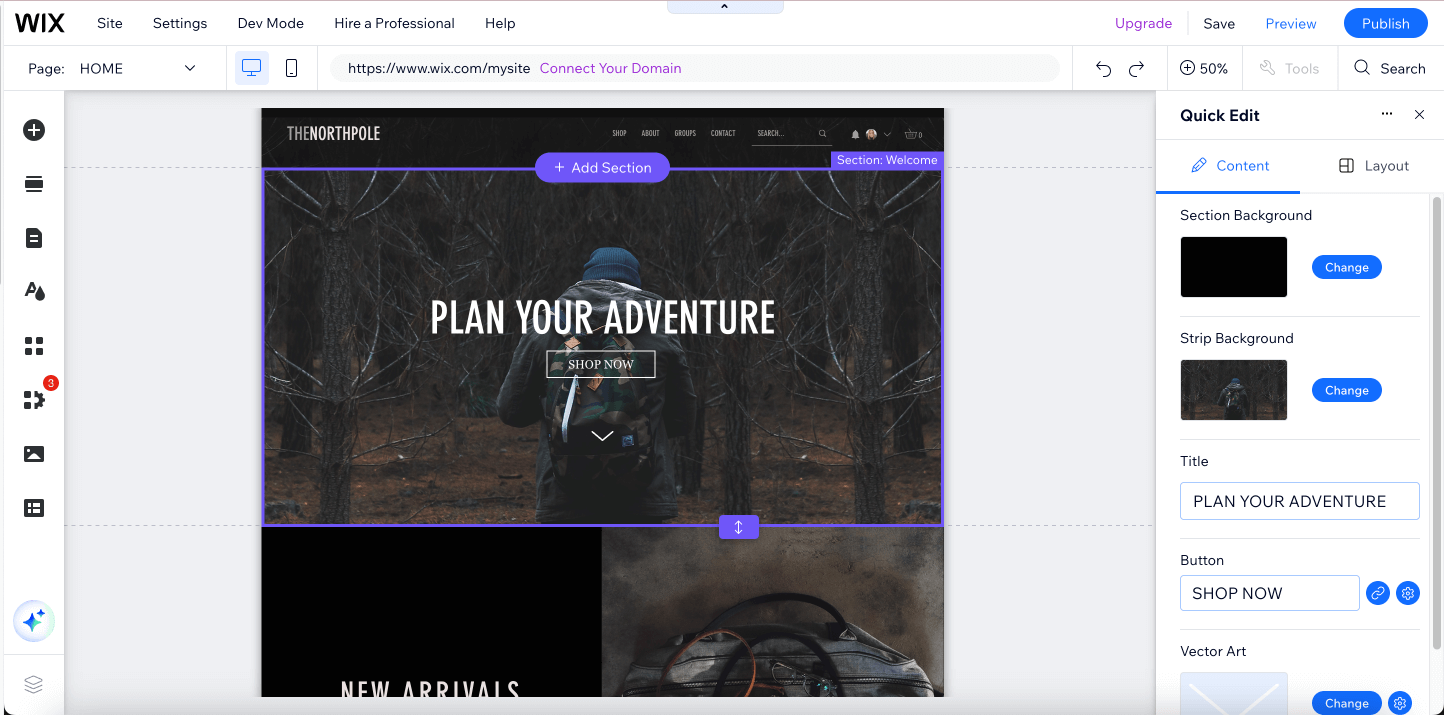Open the Site menu
The image size is (1444, 715).
110,23
